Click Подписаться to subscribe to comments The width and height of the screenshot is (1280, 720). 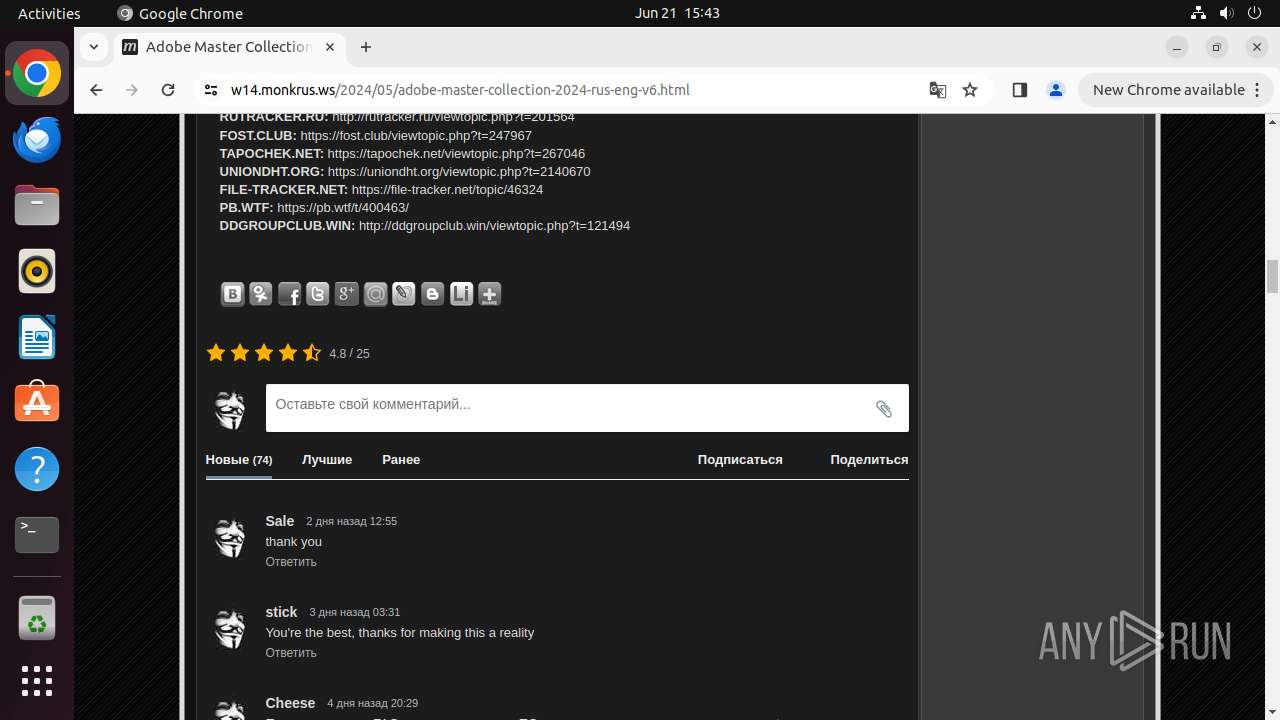point(740,460)
